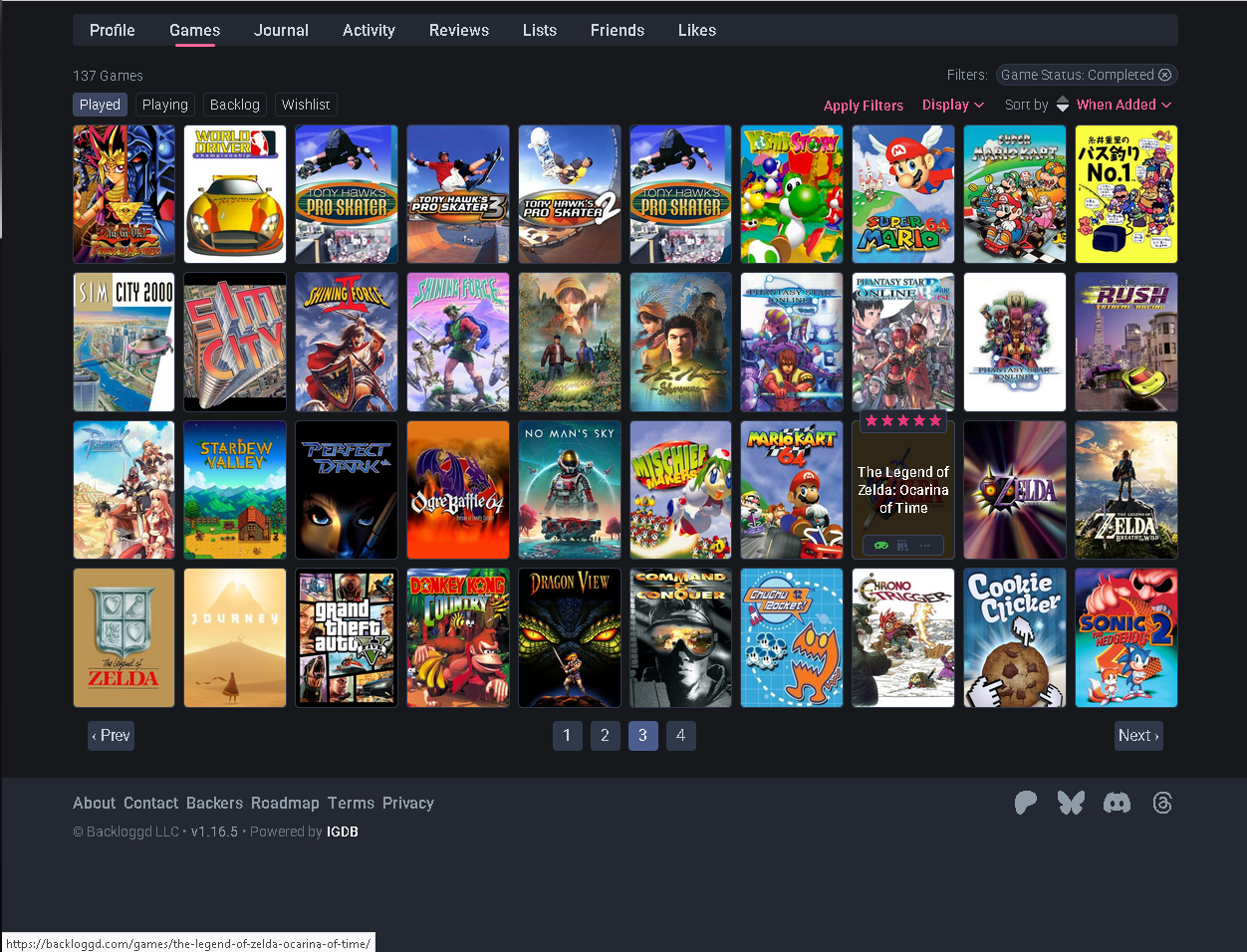Screen dimensions: 1247x952
Task: Open the v1.16.5 version link
Action: 214,832
